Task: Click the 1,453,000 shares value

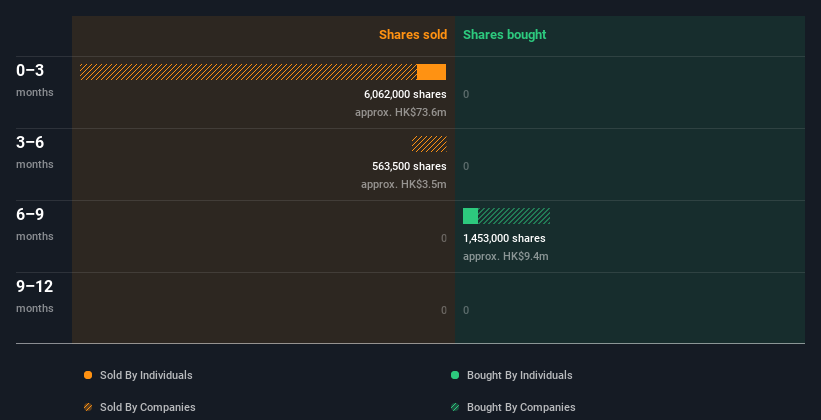Action: point(504,238)
